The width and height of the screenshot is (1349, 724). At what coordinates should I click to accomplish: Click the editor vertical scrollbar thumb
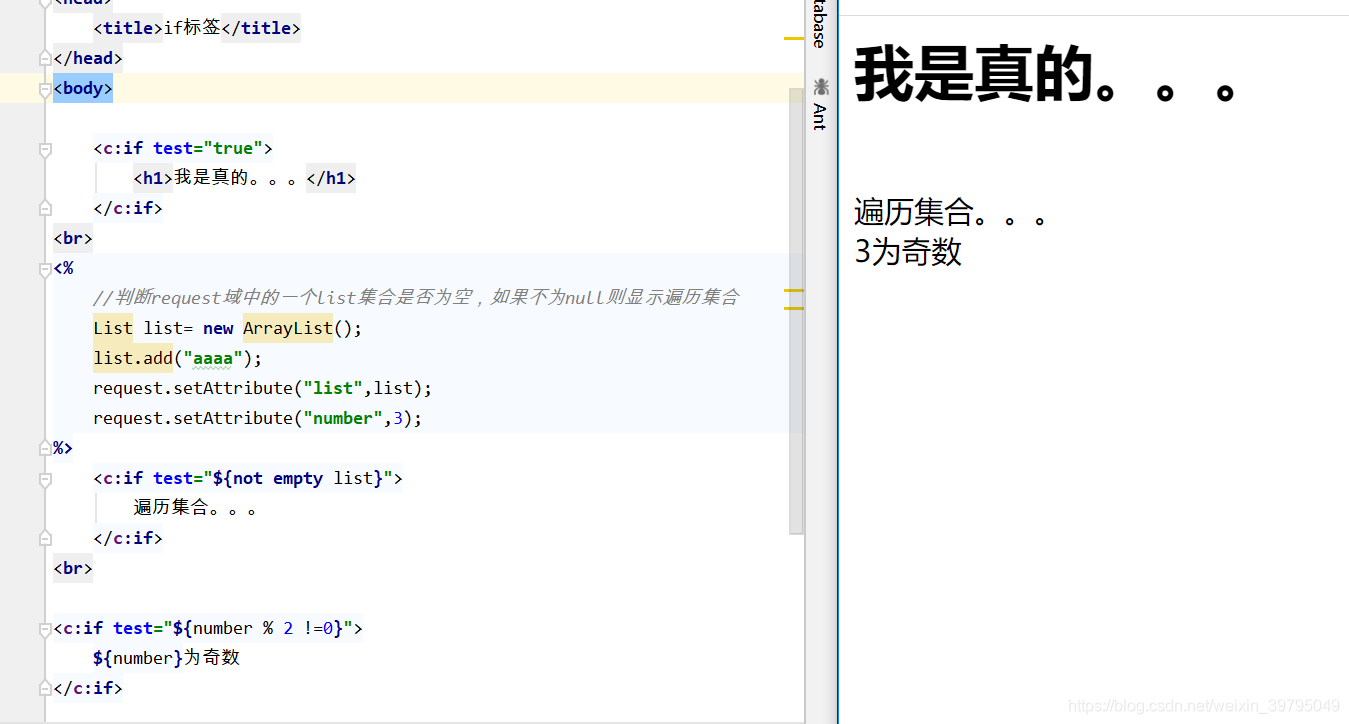click(x=796, y=311)
